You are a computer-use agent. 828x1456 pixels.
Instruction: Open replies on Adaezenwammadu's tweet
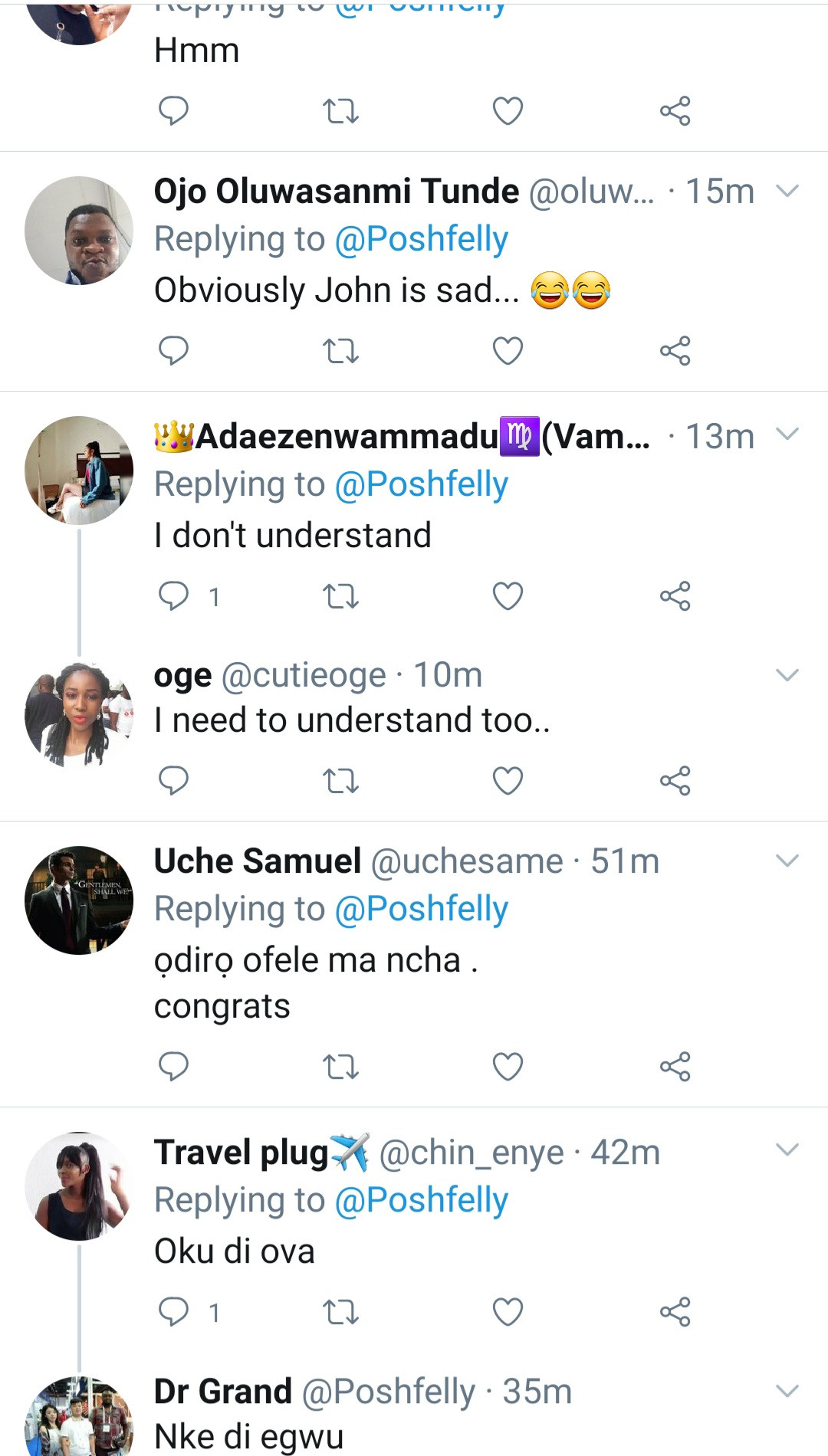point(173,596)
